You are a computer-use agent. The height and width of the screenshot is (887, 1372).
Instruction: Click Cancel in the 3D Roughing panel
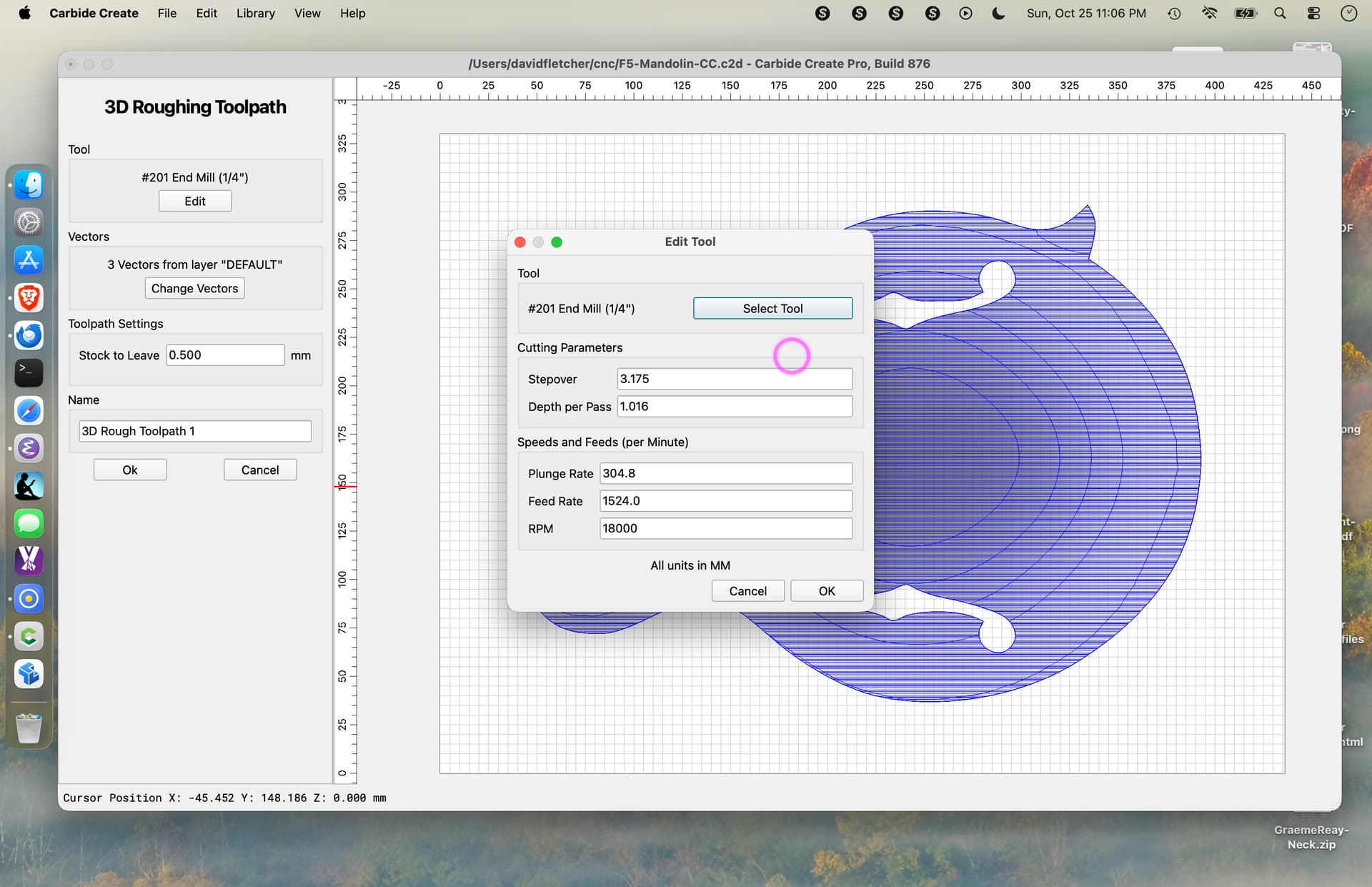260,470
